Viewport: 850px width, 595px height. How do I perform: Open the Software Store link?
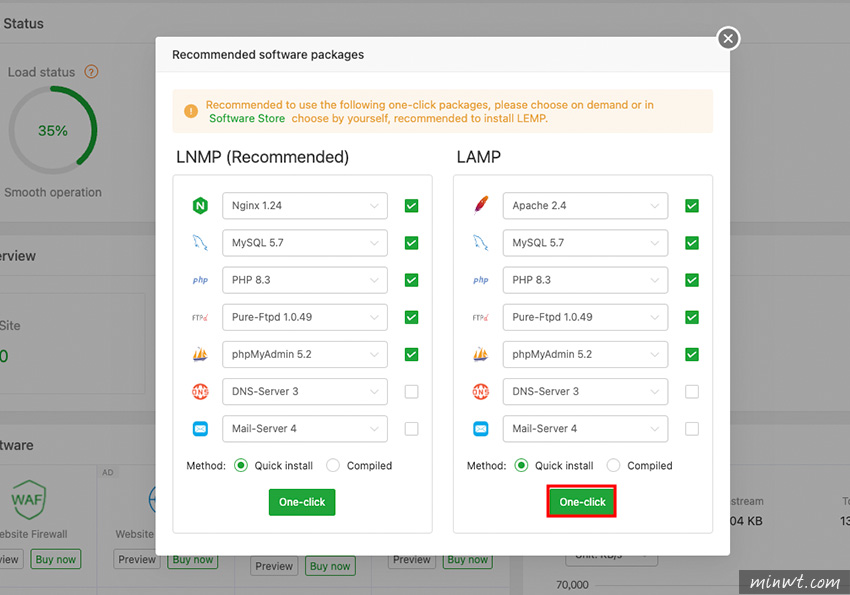[247, 119]
